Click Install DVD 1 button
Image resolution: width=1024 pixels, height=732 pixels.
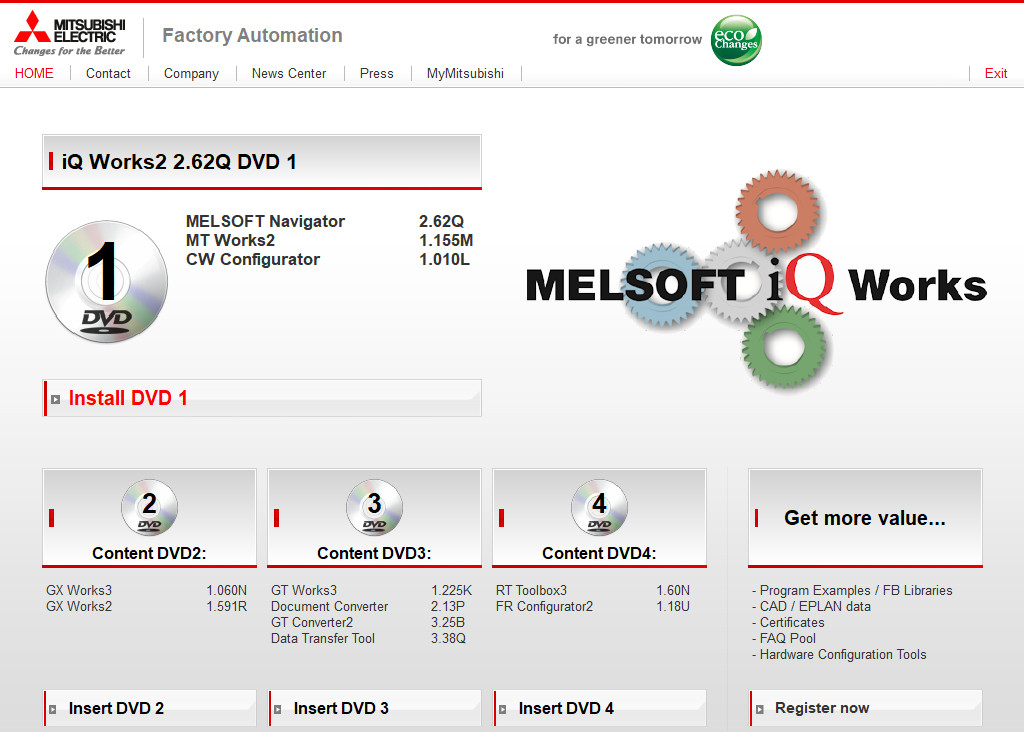point(262,398)
